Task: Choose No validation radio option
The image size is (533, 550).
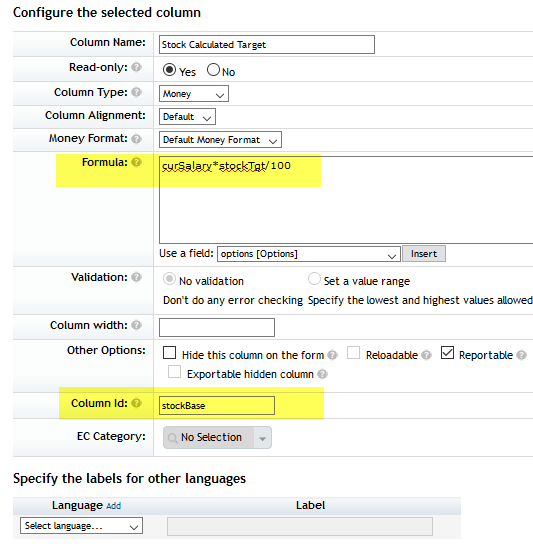Action: coord(169,279)
